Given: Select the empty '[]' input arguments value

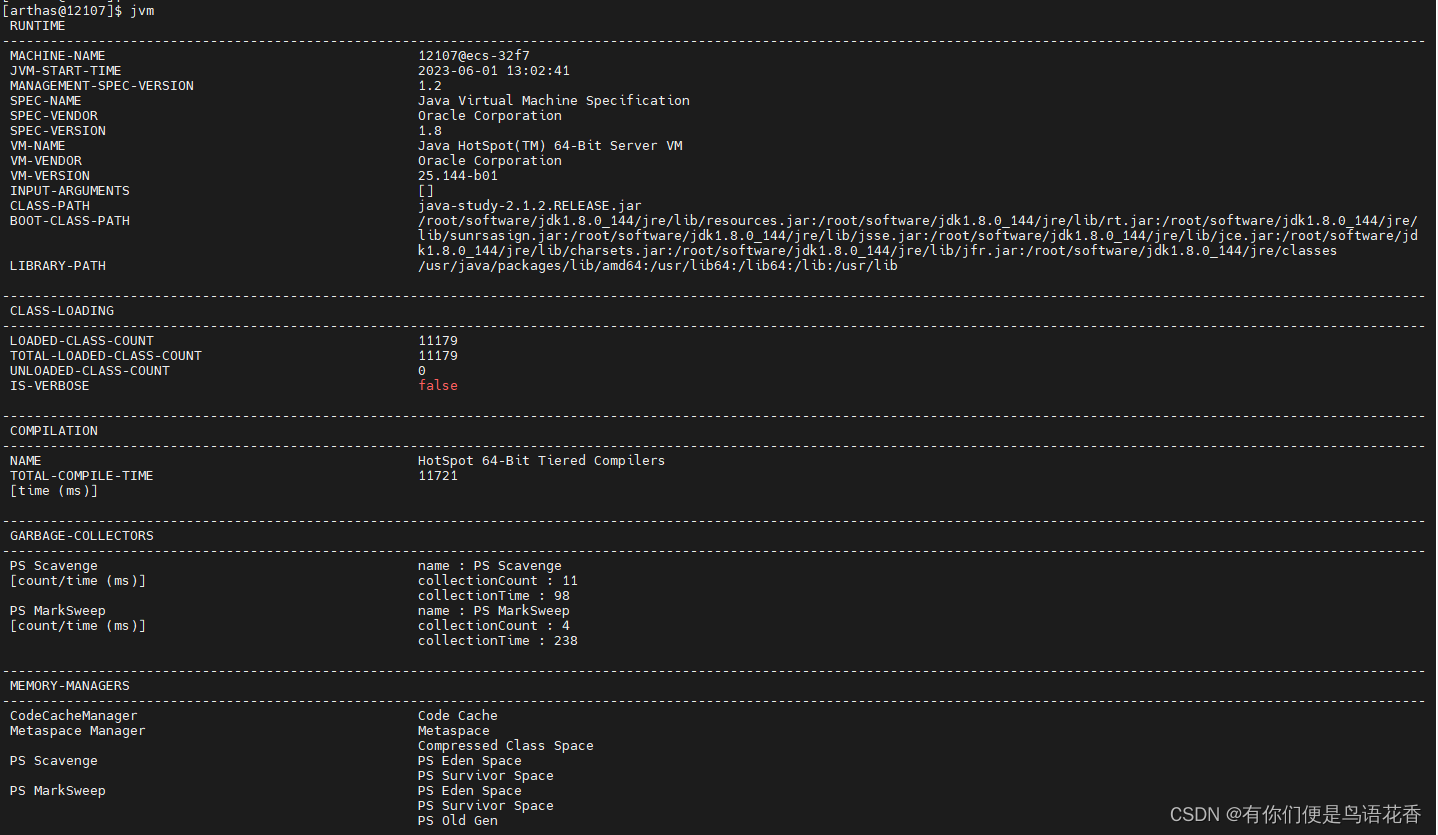Looking at the screenshot, I should 426,191.
